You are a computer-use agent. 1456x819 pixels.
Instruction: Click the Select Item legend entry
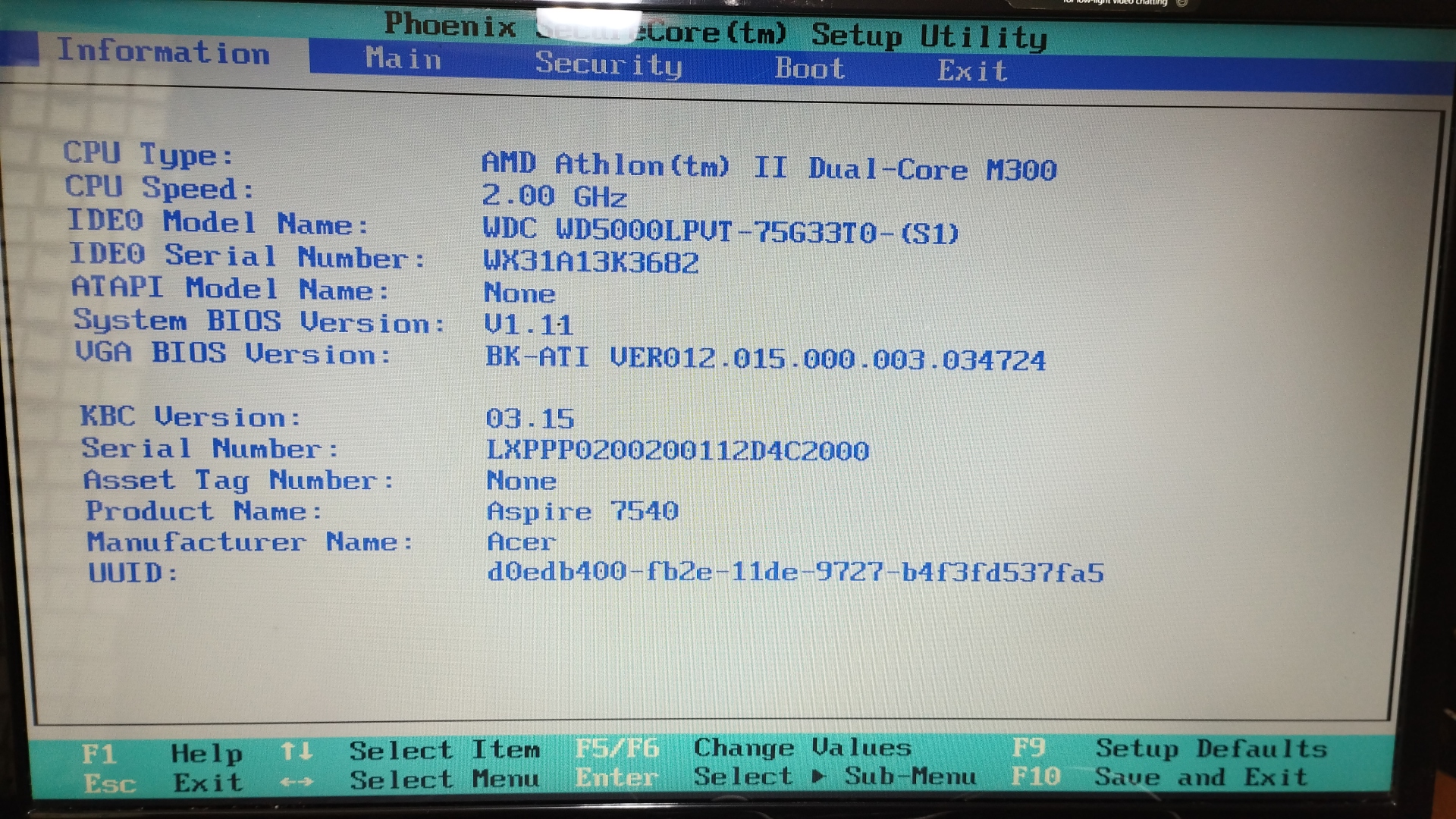pyautogui.click(x=444, y=750)
